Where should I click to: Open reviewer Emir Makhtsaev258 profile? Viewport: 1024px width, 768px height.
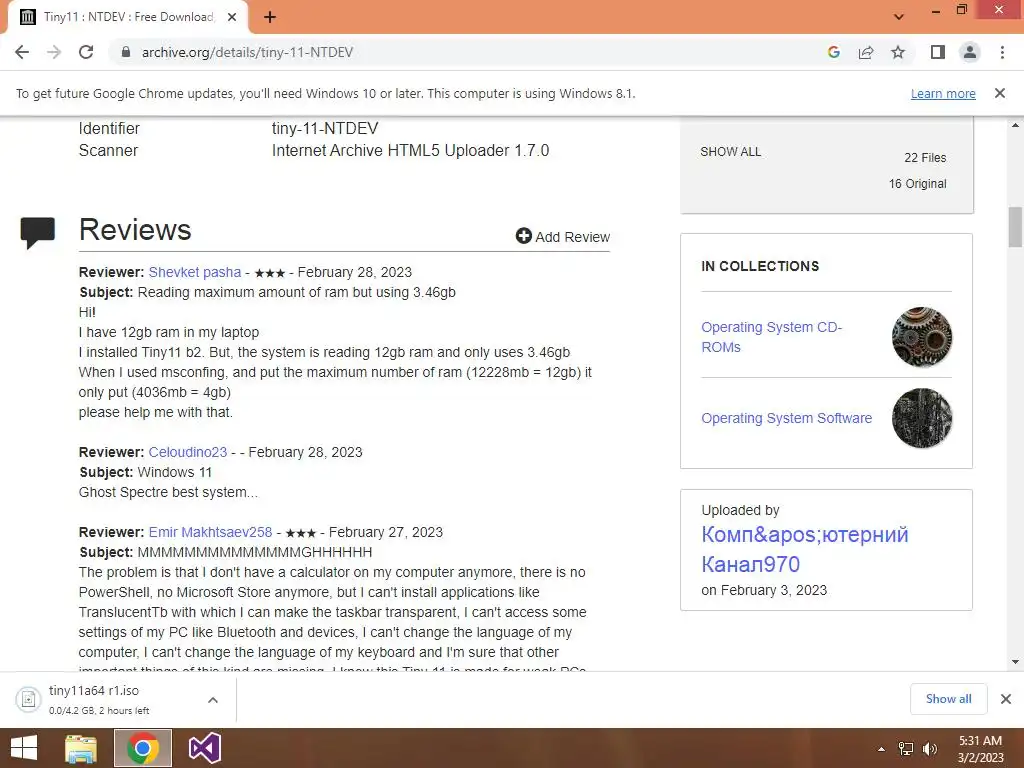[210, 532]
